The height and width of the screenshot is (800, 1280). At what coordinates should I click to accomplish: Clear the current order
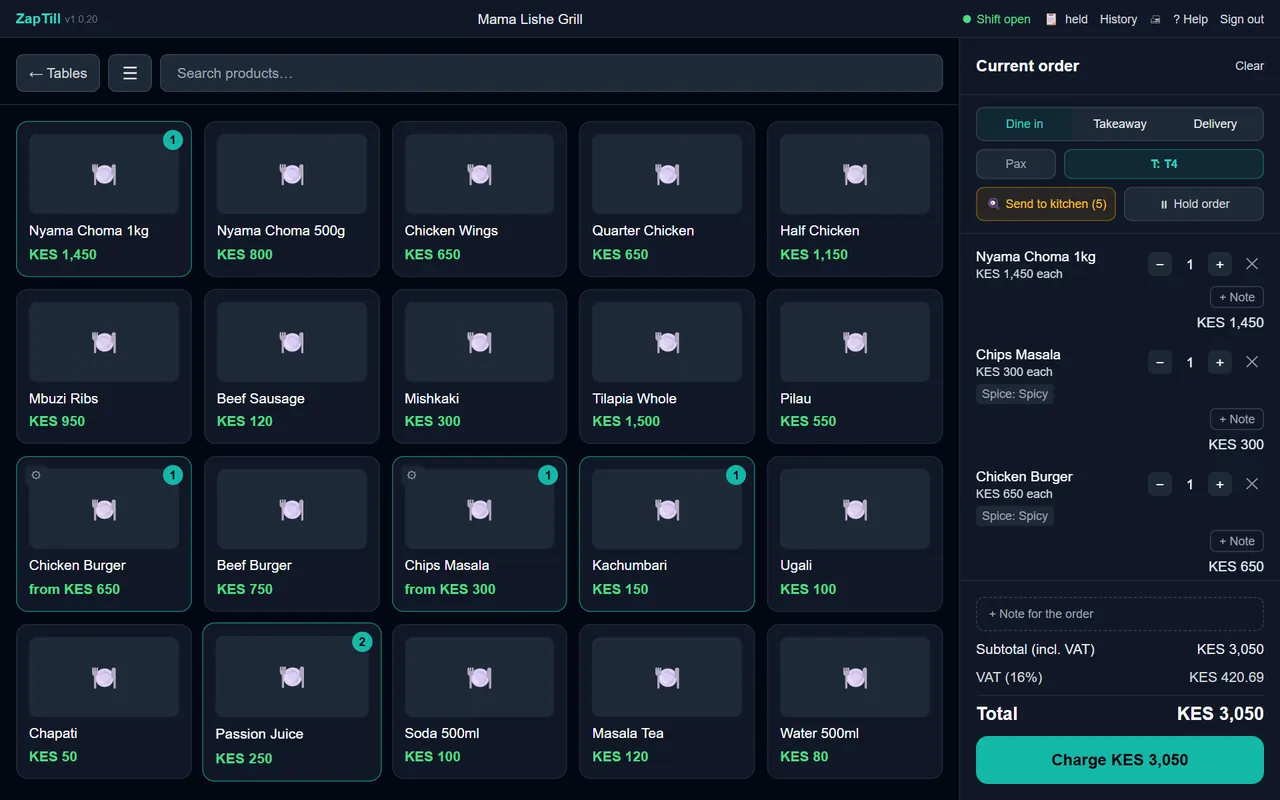[x=1249, y=66]
